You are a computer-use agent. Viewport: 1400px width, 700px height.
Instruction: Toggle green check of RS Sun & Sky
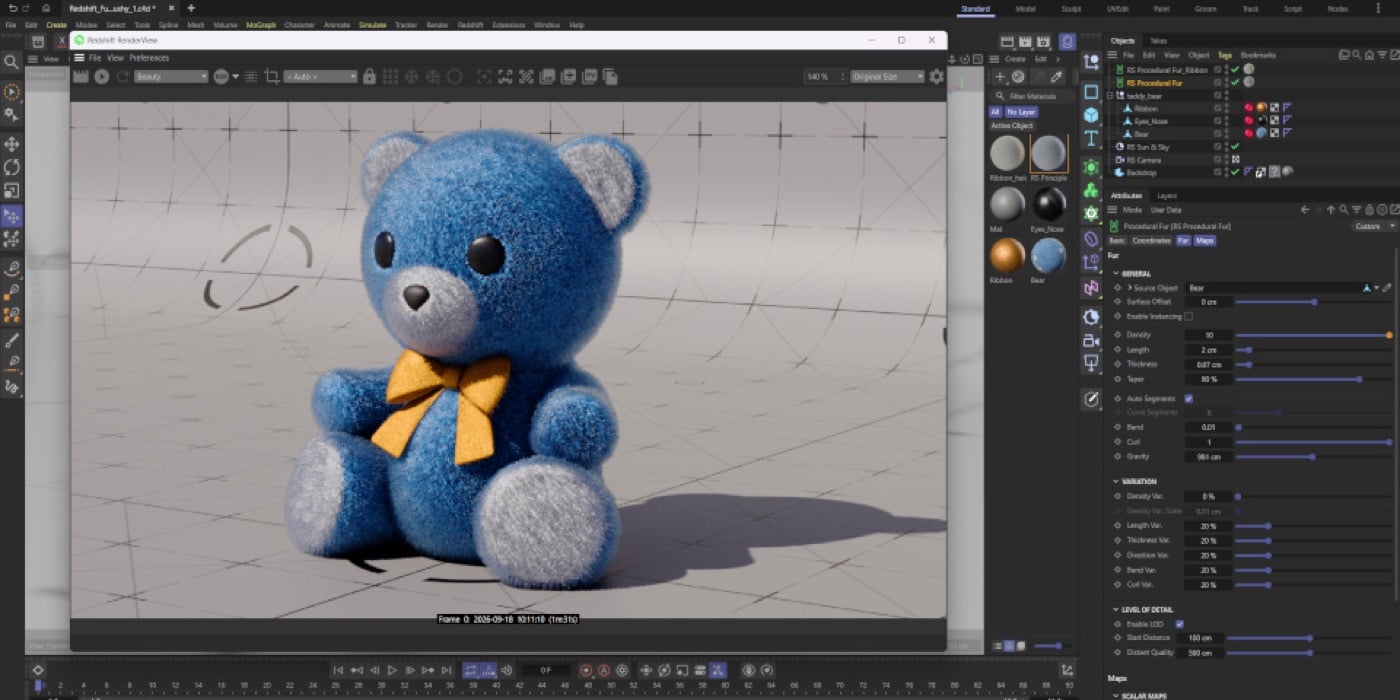(1235, 146)
